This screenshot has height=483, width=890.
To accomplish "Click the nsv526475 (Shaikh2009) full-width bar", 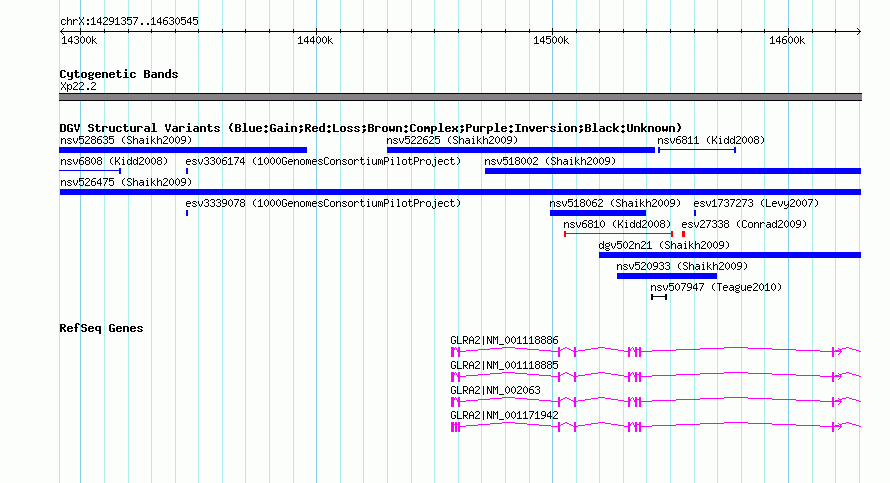I will pos(460,192).
